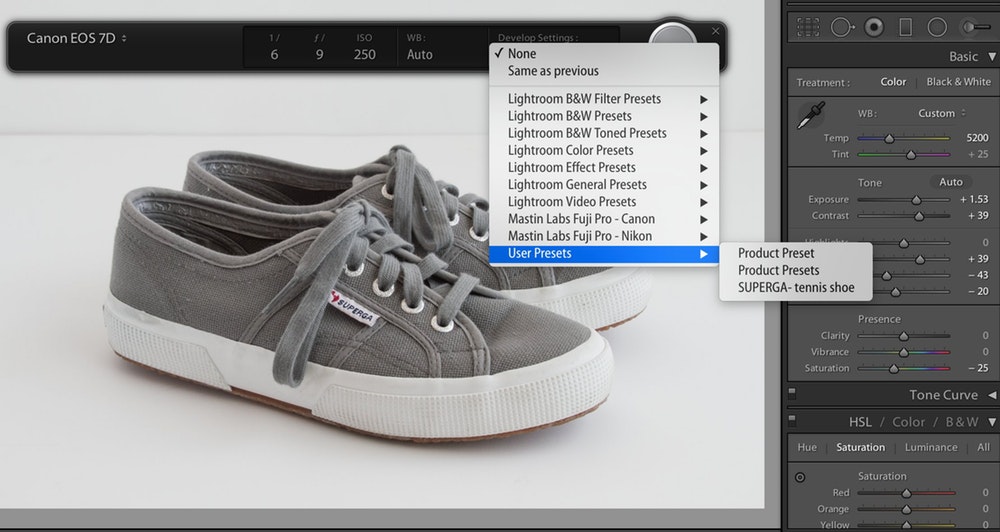The height and width of the screenshot is (532, 1000).
Task: Toggle the HSL panel on/off switch
Action: pos(792,420)
